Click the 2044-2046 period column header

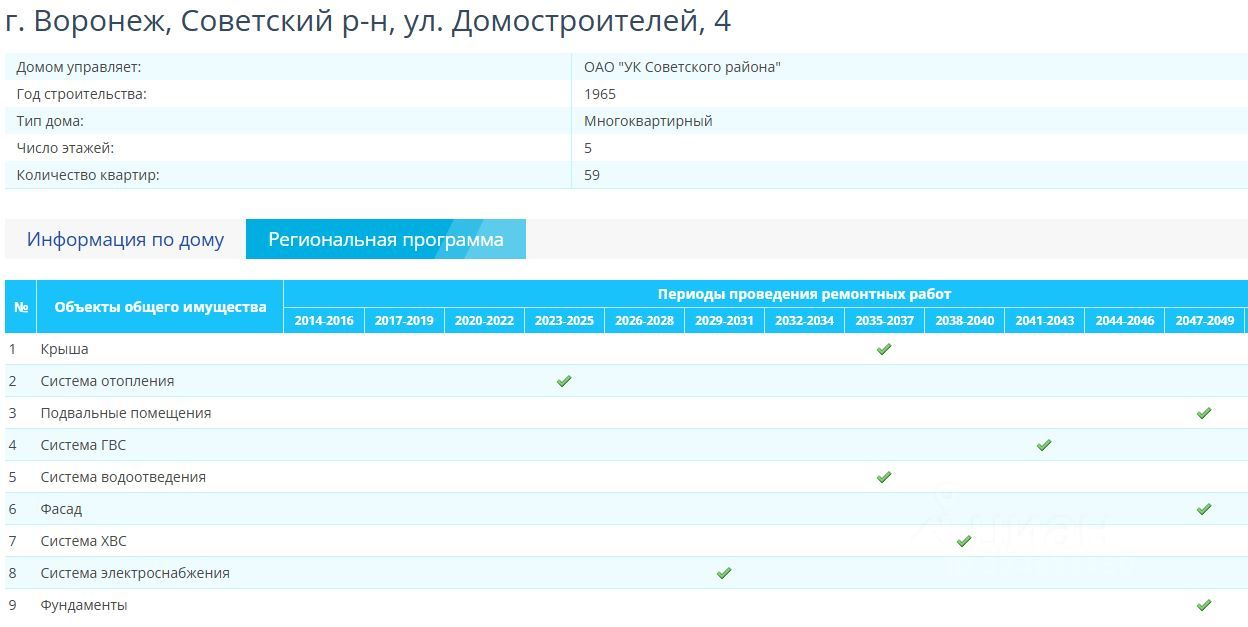(x=1124, y=321)
